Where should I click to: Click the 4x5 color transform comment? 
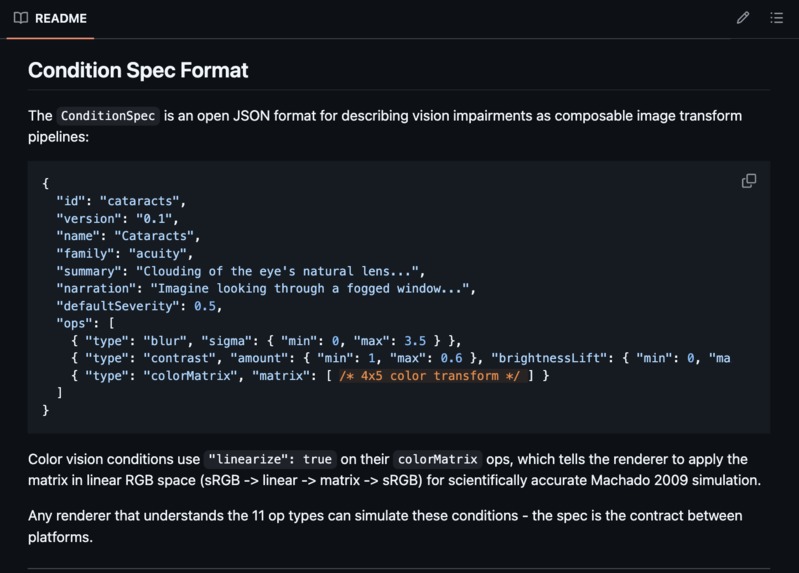click(430, 376)
